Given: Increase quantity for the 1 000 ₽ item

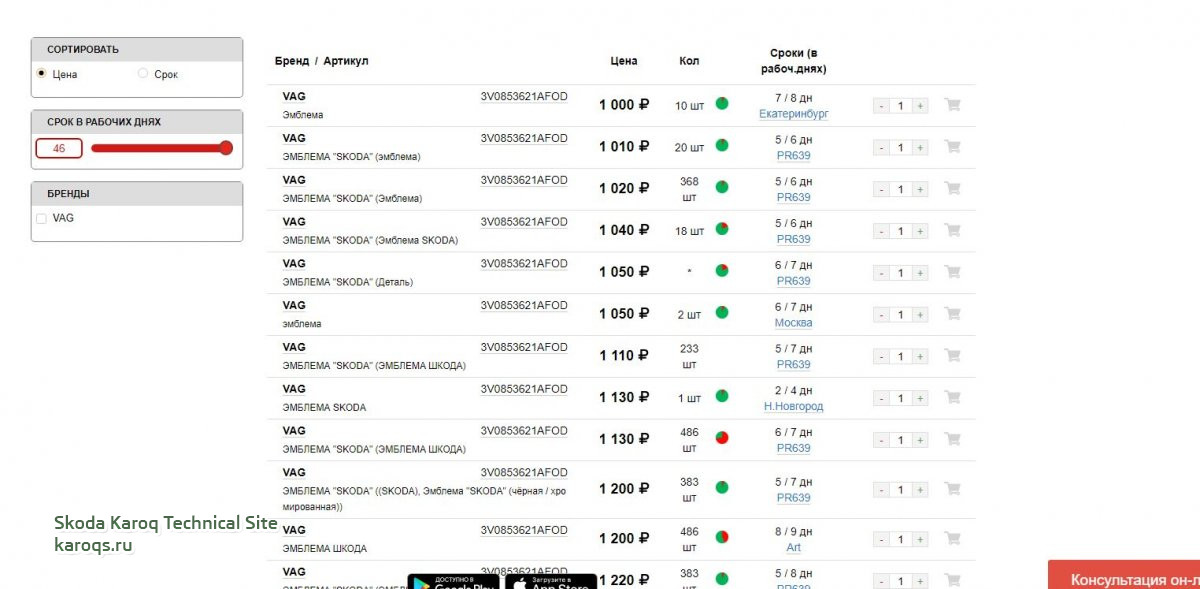Looking at the screenshot, I should pos(920,106).
